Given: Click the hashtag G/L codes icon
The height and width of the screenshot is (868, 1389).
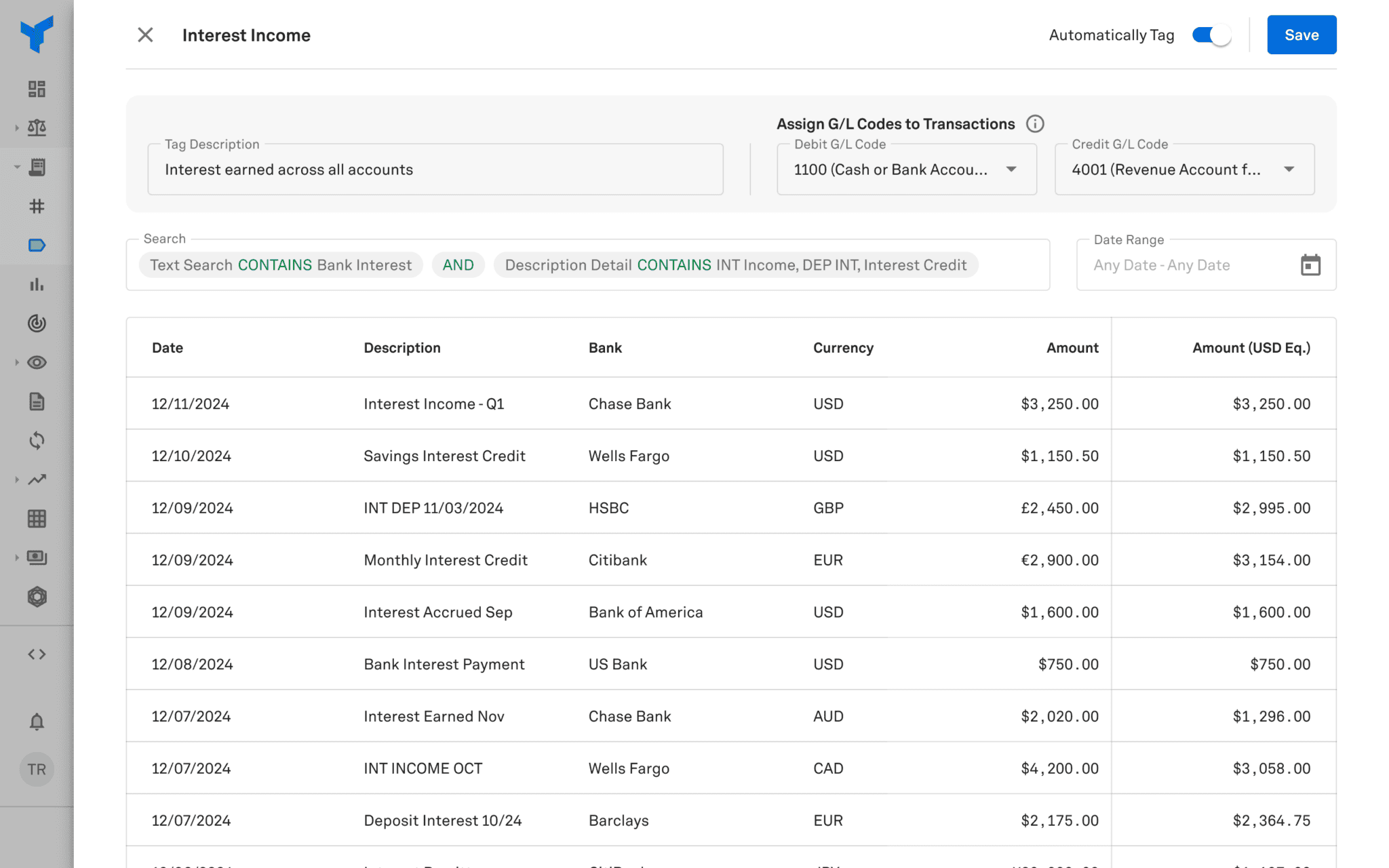Looking at the screenshot, I should click(x=37, y=207).
